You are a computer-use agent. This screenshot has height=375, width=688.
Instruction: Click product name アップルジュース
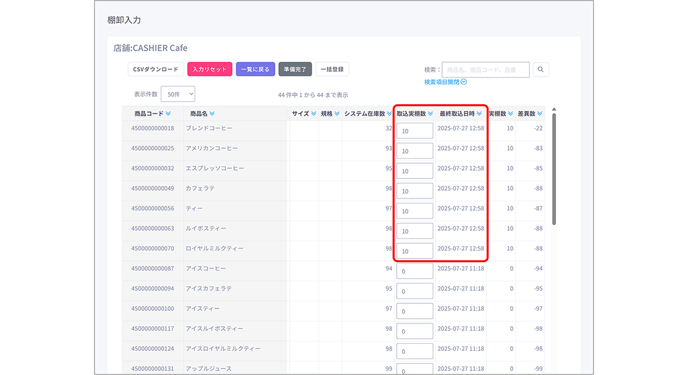[x=208, y=369]
